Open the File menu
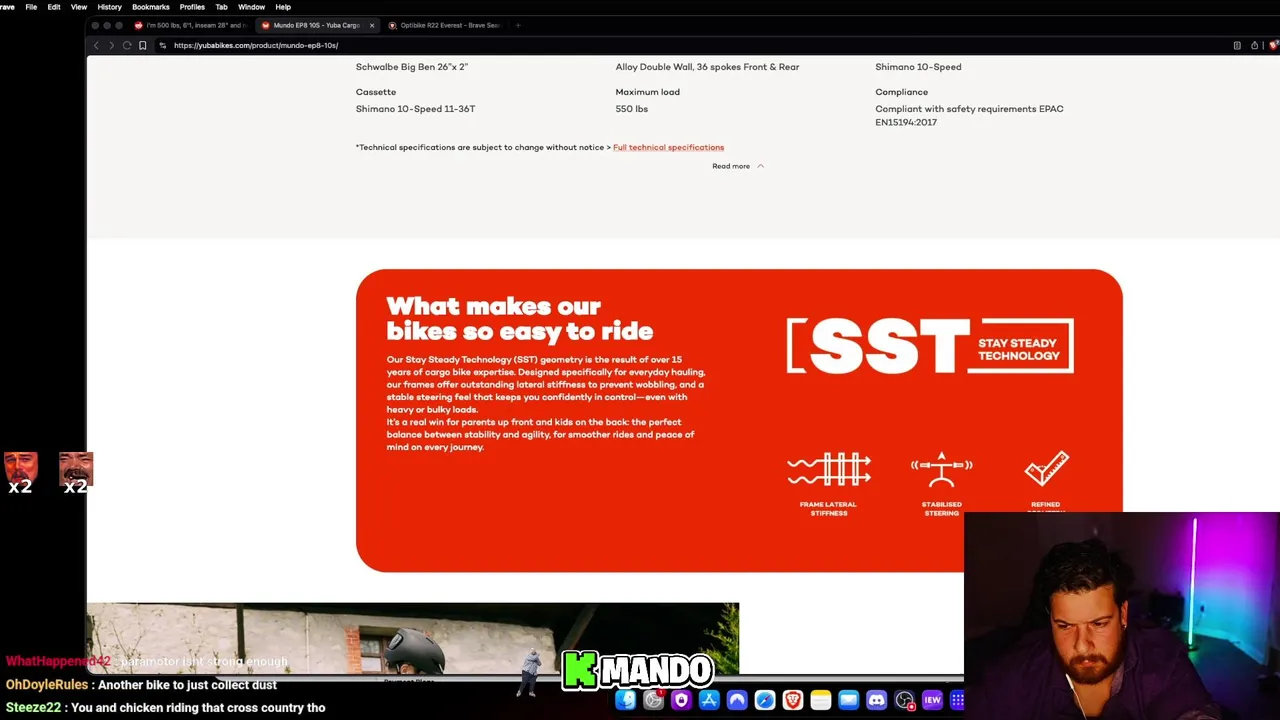The height and width of the screenshot is (720, 1280). coord(31,7)
